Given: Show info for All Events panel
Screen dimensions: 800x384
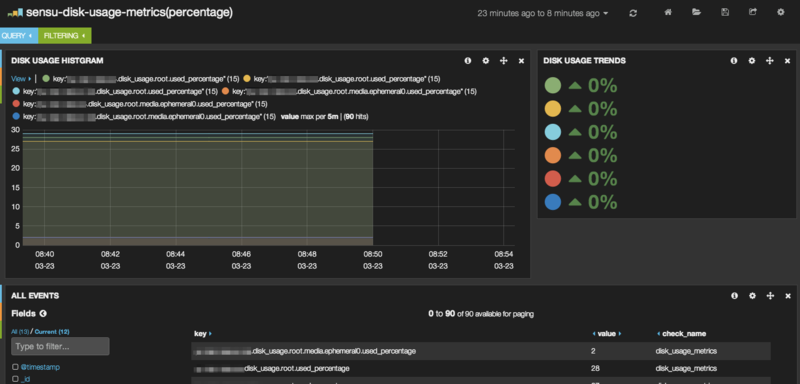Looking at the screenshot, I should coord(734,295).
